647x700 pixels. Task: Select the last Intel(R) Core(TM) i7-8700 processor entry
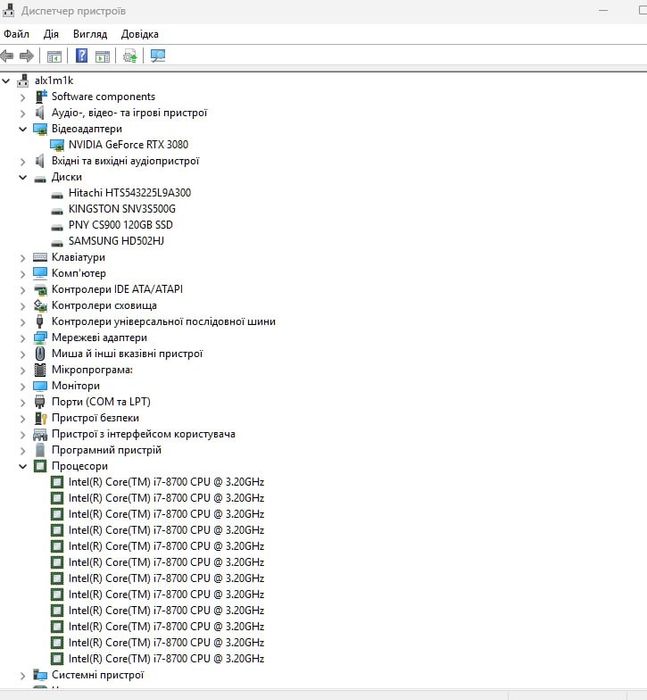click(x=166, y=659)
